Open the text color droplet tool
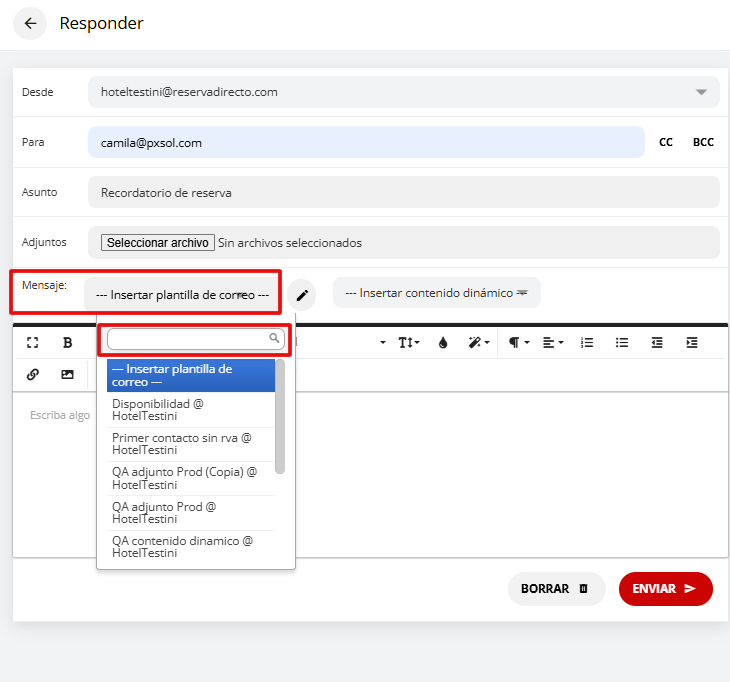The width and height of the screenshot is (730, 682). click(x=443, y=342)
